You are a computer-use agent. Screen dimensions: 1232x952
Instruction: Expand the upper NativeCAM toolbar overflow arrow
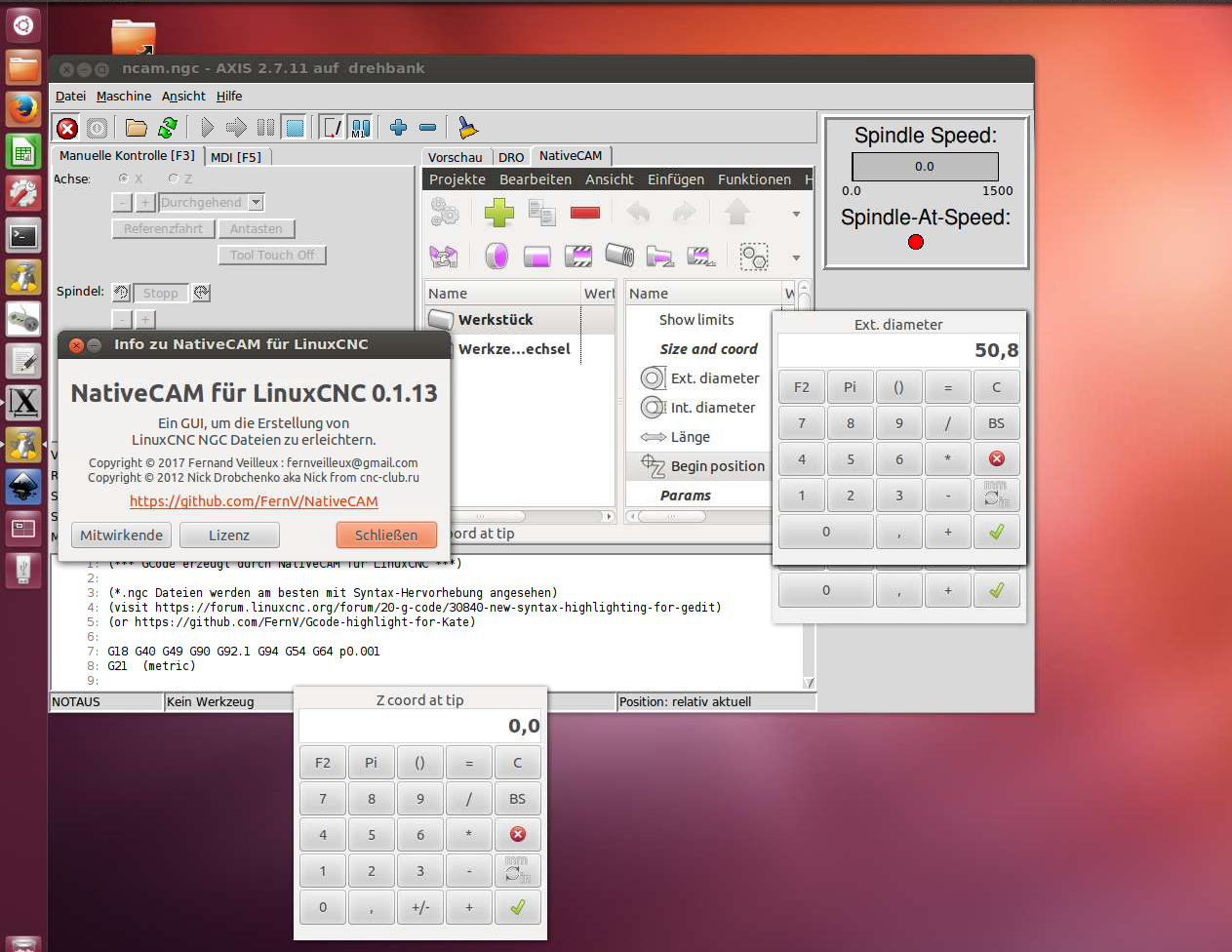[796, 214]
